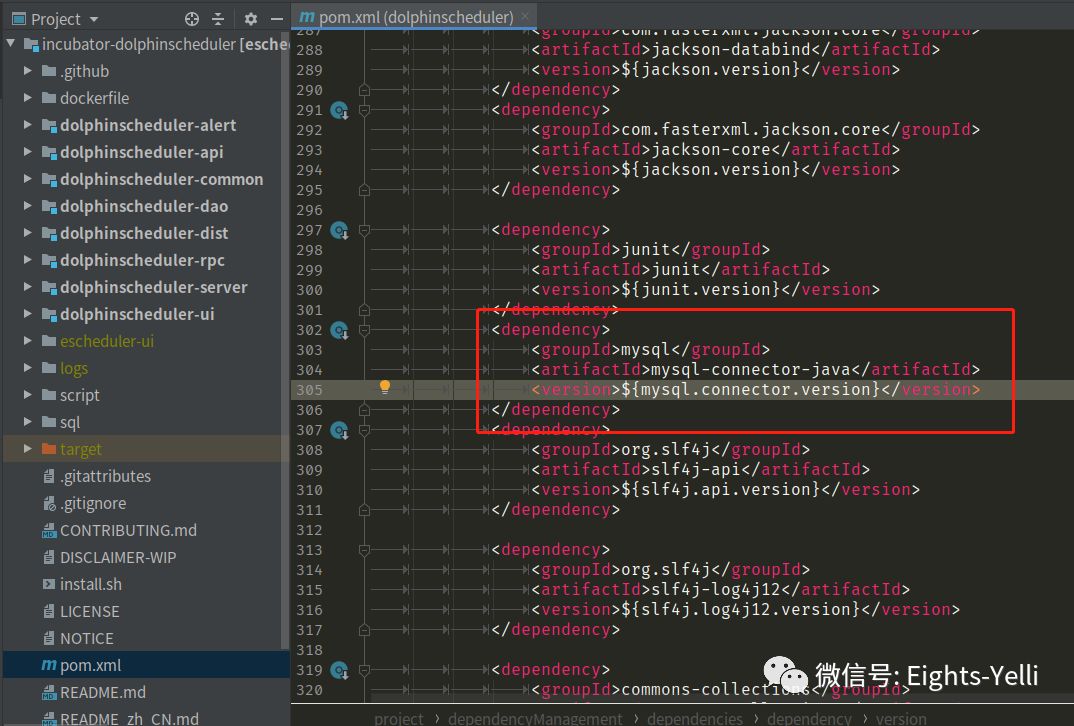Select the dolphinscheduler-server module
Image resolution: width=1074 pixels, height=726 pixels.
tap(153, 287)
